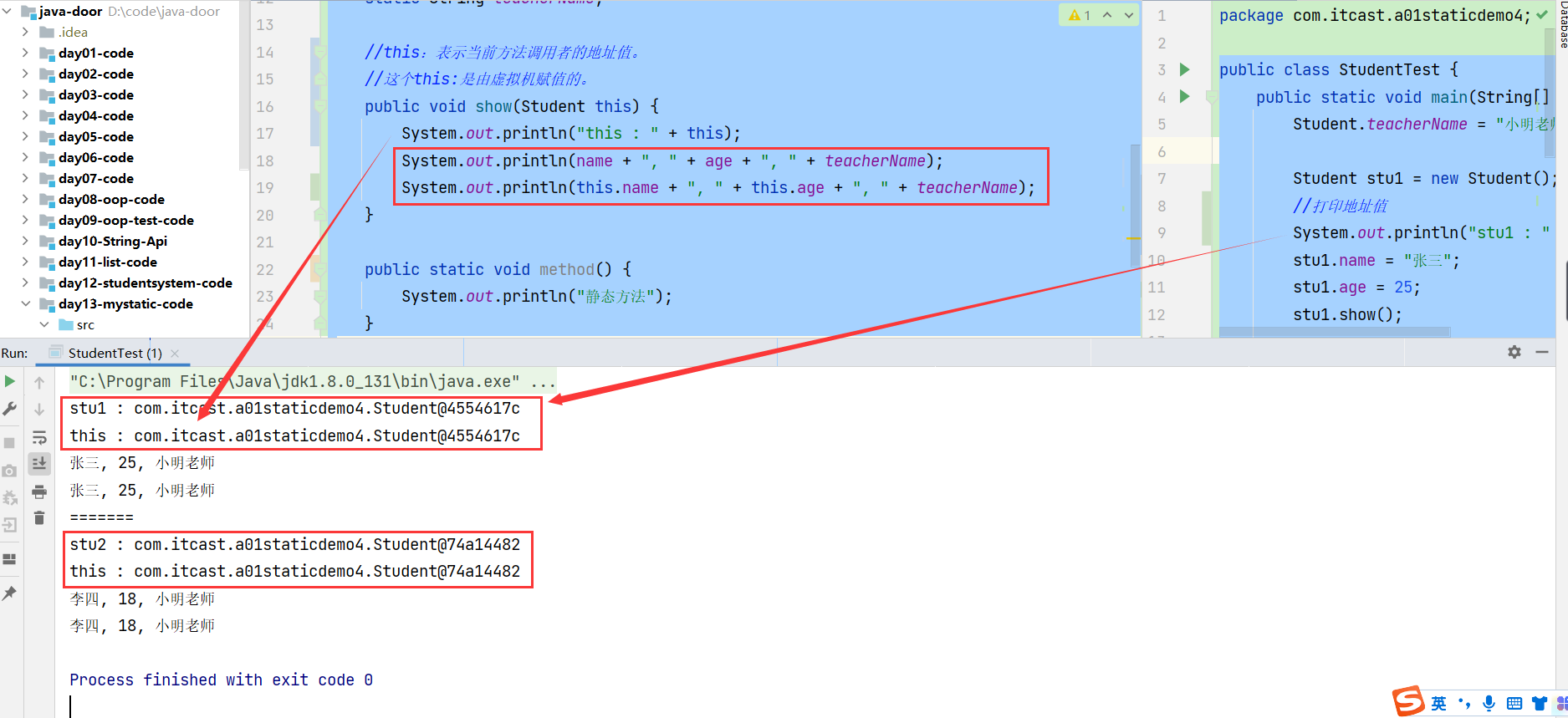This screenshot has height=718, width=1568.
Task: Run StudentTest class from gutter line 3
Action: click(x=1184, y=69)
